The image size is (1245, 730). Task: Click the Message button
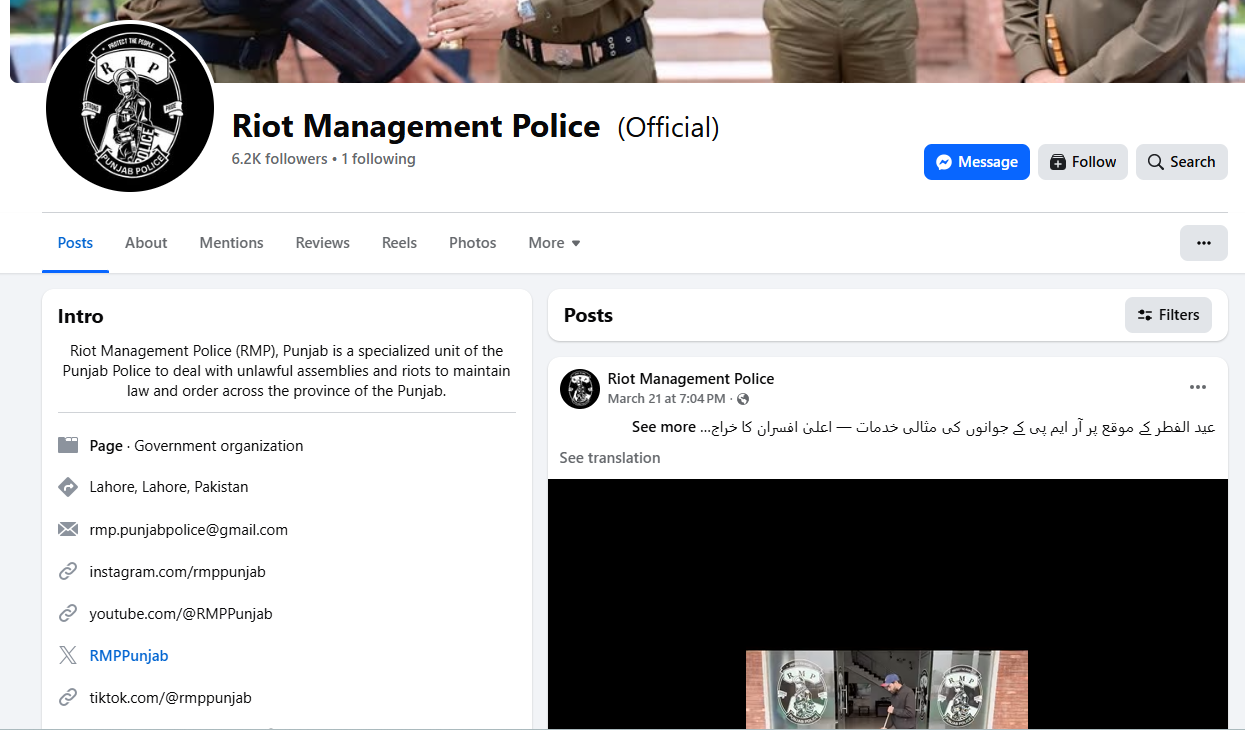976,162
